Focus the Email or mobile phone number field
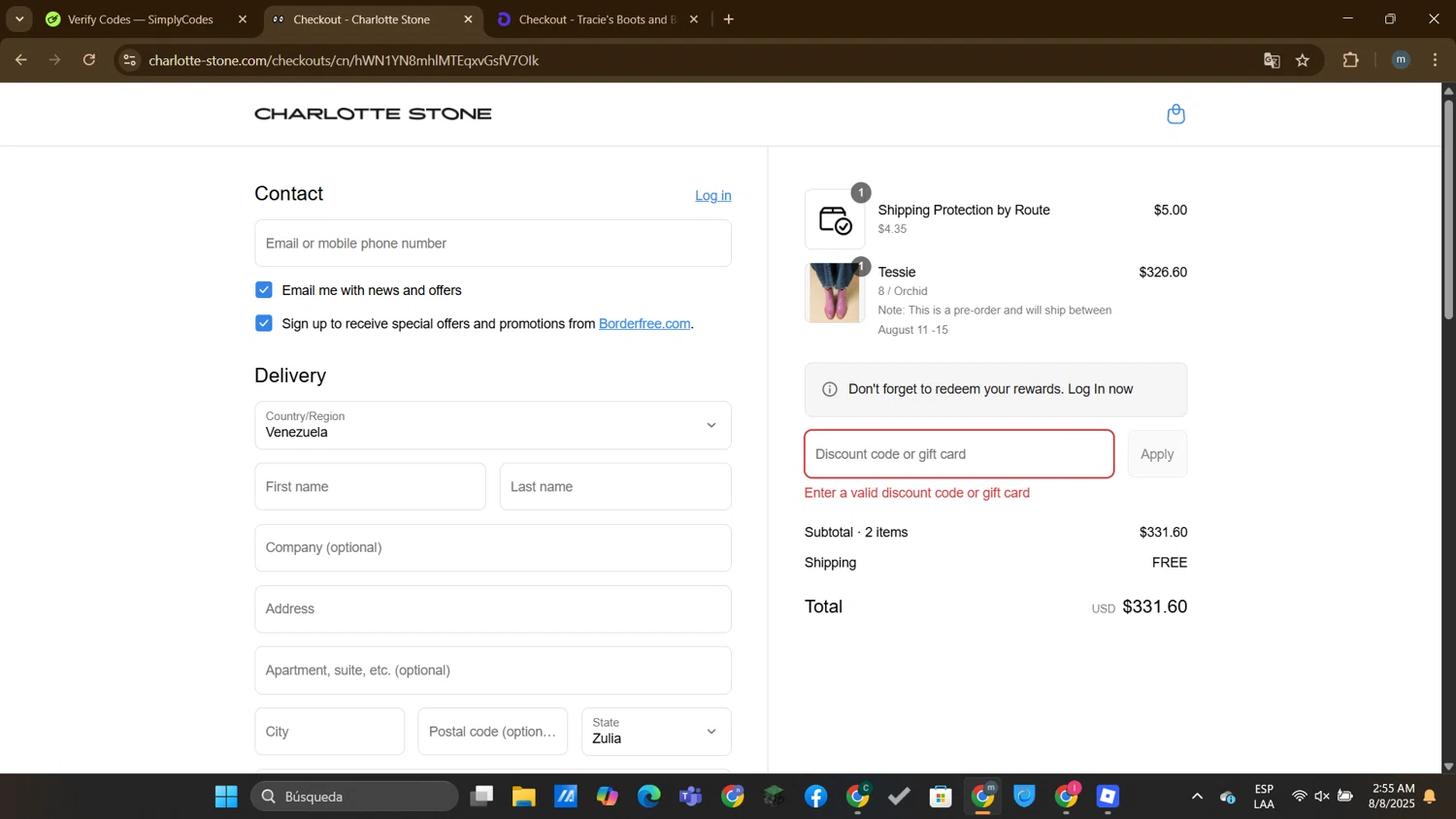 pyautogui.click(x=493, y=244)
